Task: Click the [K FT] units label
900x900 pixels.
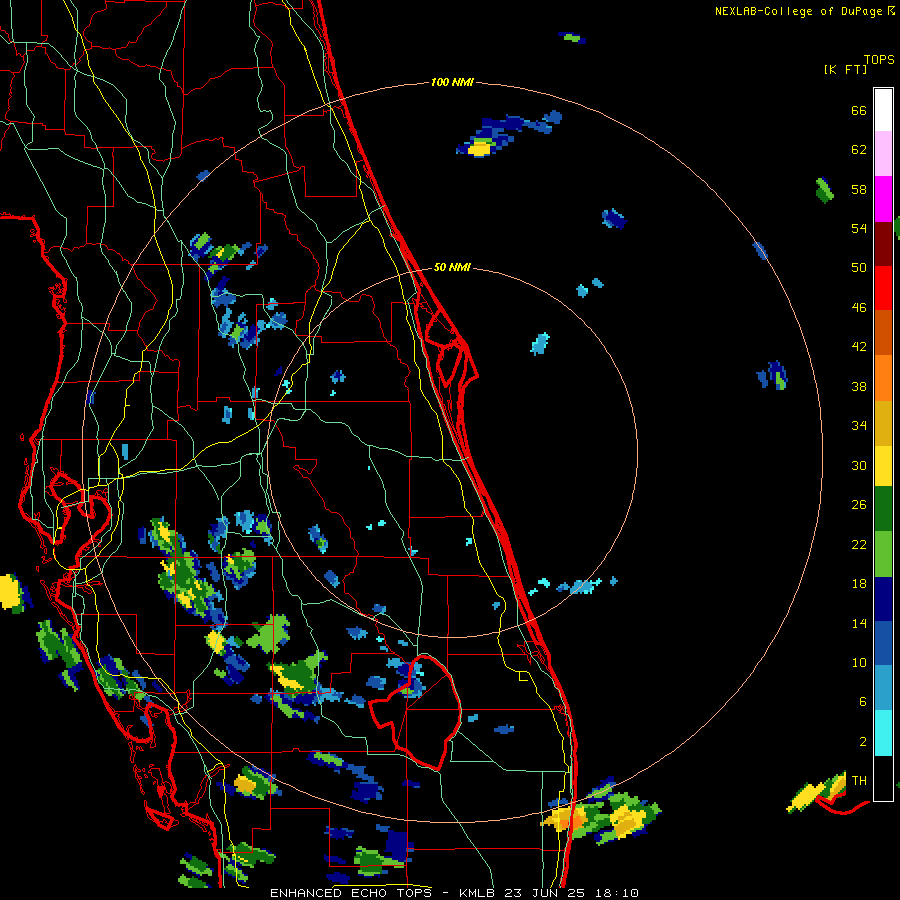Action: pyautogui.click(x=845, y=69)
